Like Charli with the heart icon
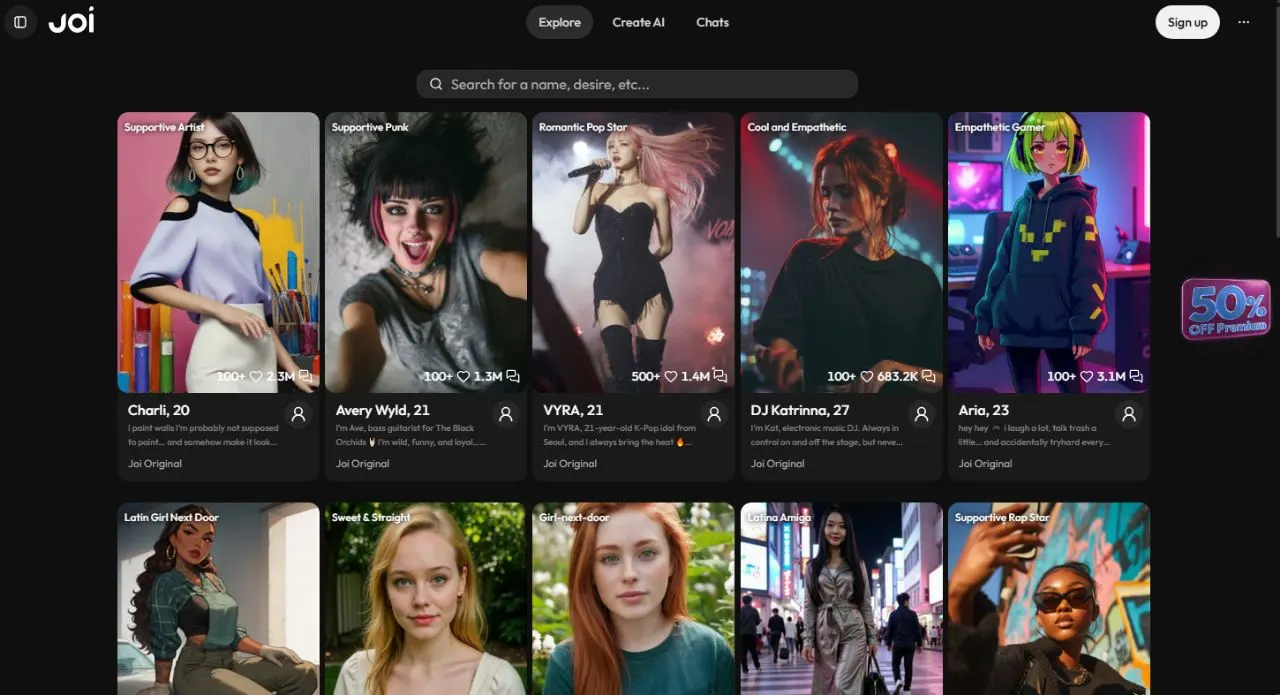1280x695 pixels. point(256,377)
